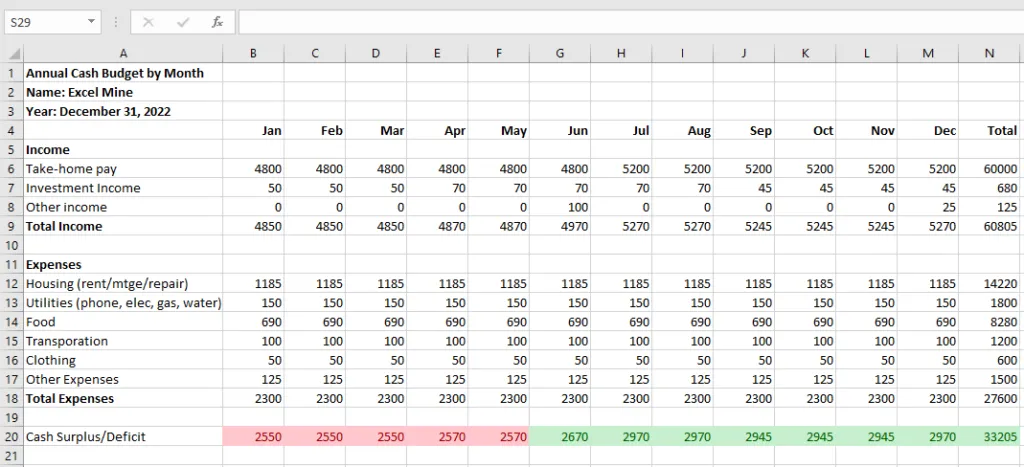Image resolution: width=1024 pixels, height=467 pixels.
Task: Select the 'Clothing' label cell
Action: (x=123, y=361)
